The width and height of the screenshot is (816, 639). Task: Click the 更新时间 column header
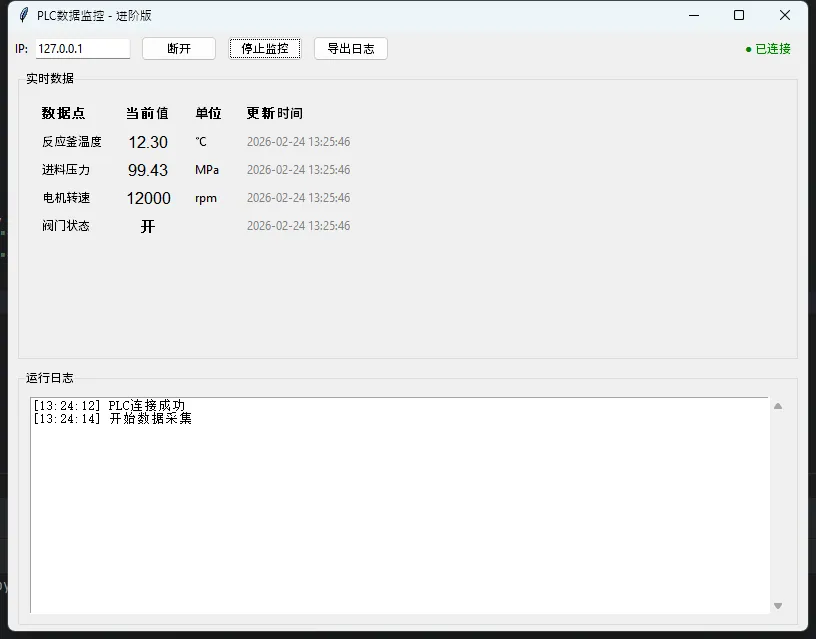pyautogui.click(x=274, y=113)
